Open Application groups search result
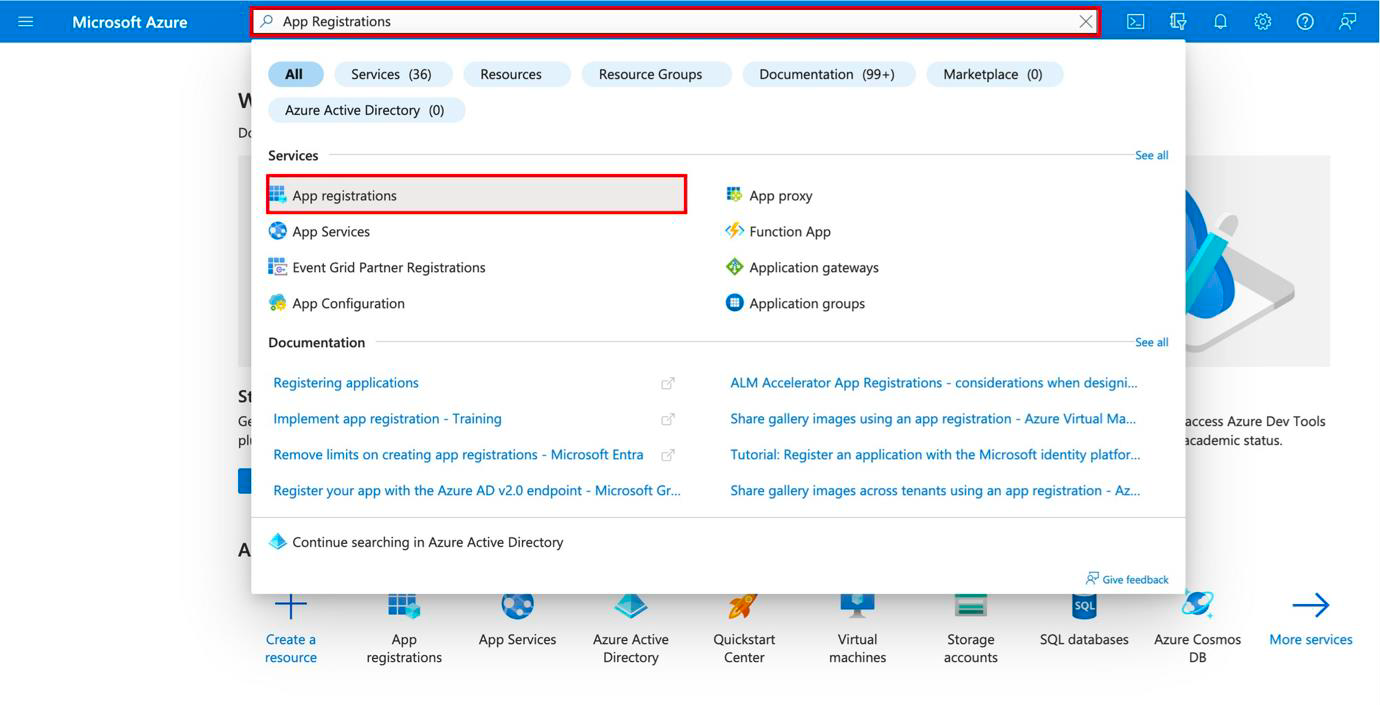This screenshot has height=705, width=1380. 807,303
